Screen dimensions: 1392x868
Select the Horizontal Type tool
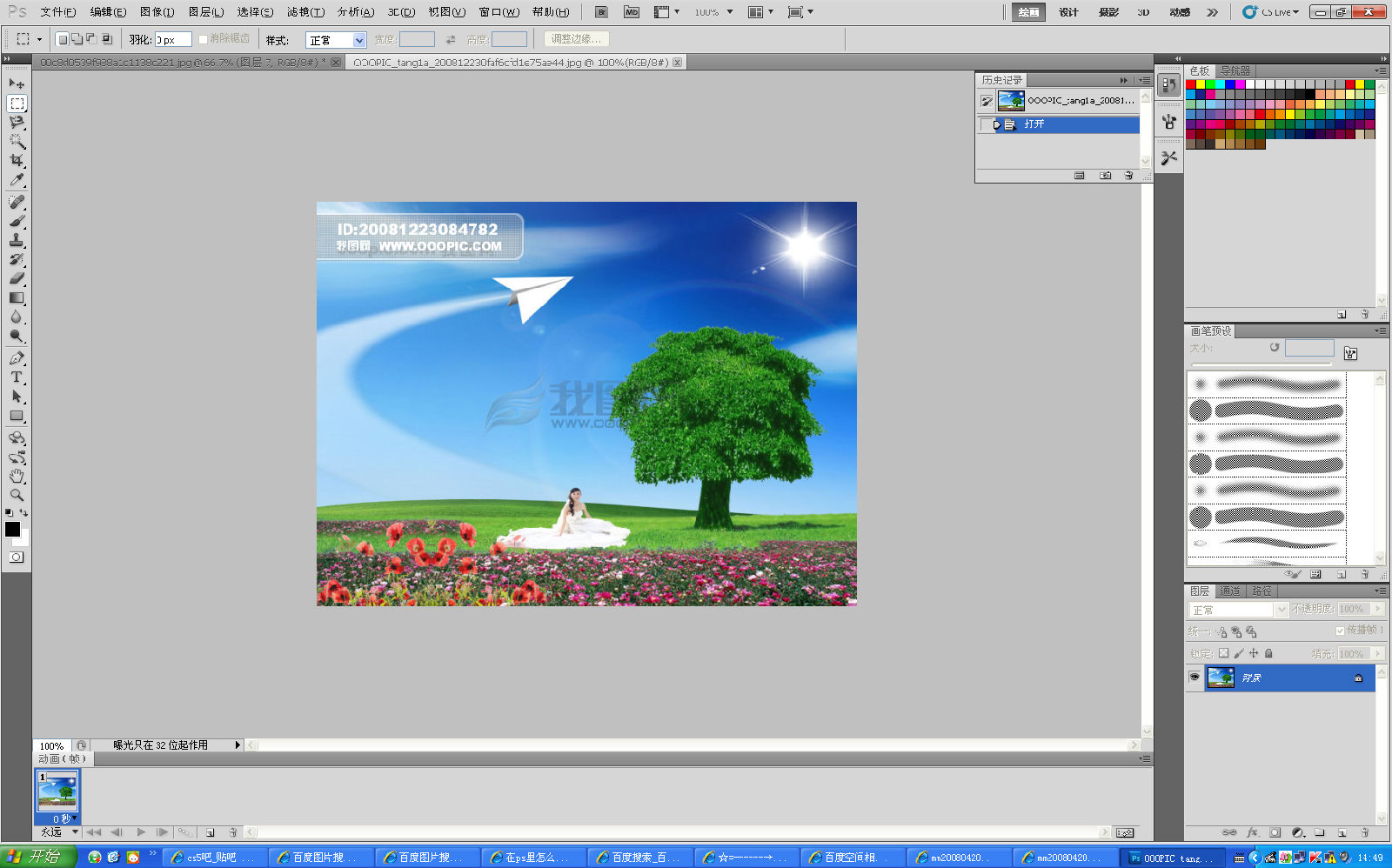tap(17, 377)
